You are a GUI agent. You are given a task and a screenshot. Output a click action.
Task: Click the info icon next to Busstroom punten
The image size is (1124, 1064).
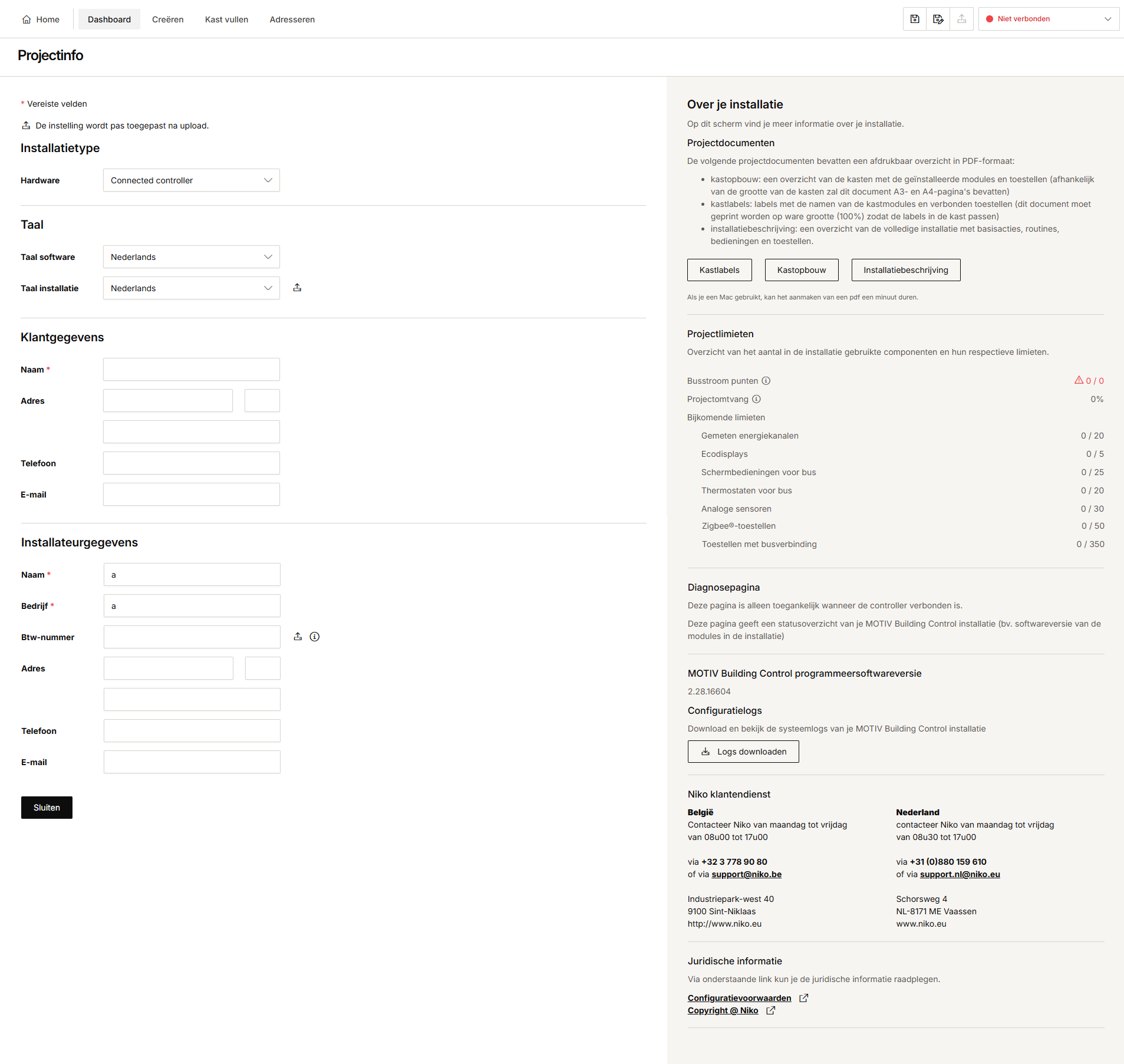click(x=766, y=381)
